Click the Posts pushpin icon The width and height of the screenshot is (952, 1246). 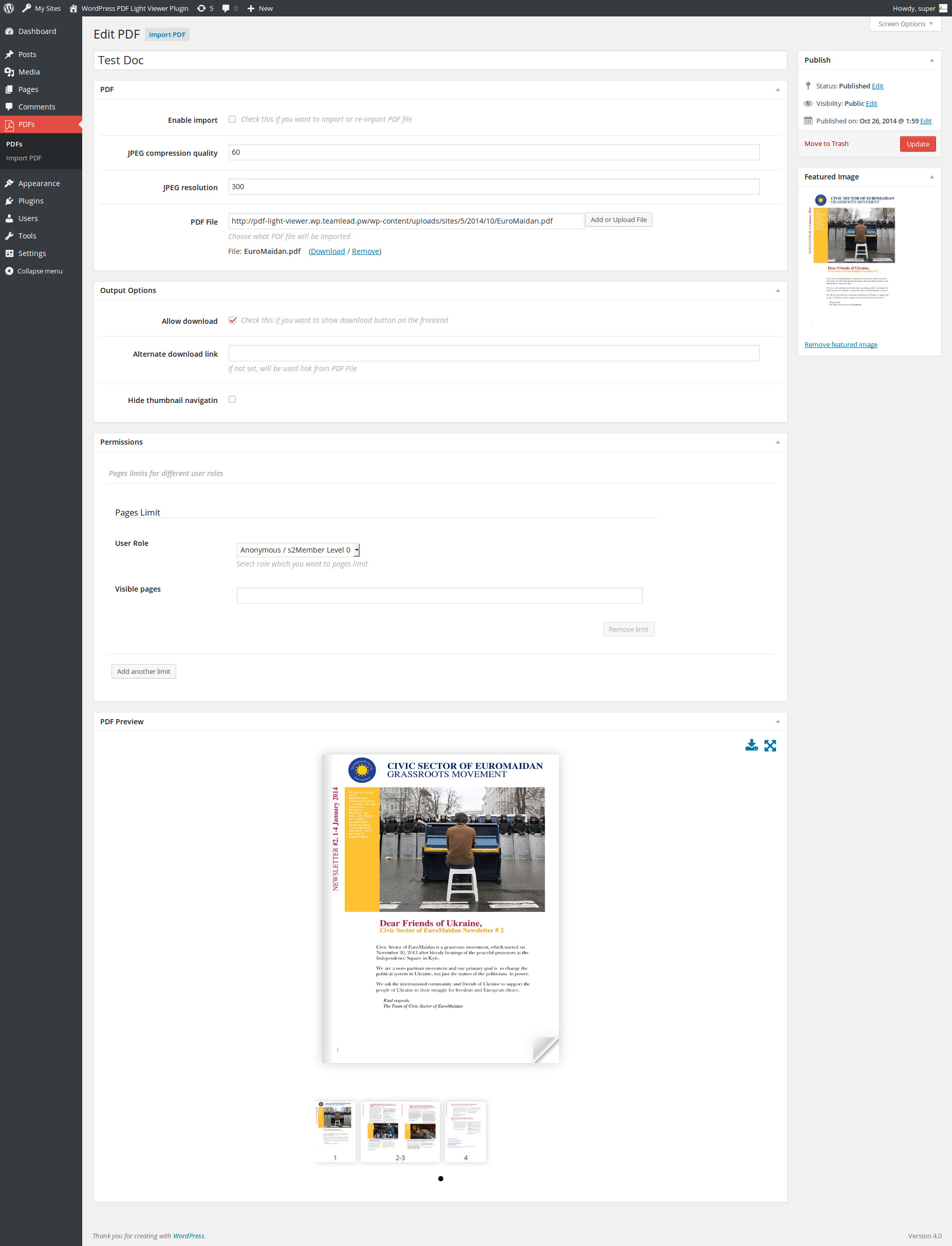9,54
